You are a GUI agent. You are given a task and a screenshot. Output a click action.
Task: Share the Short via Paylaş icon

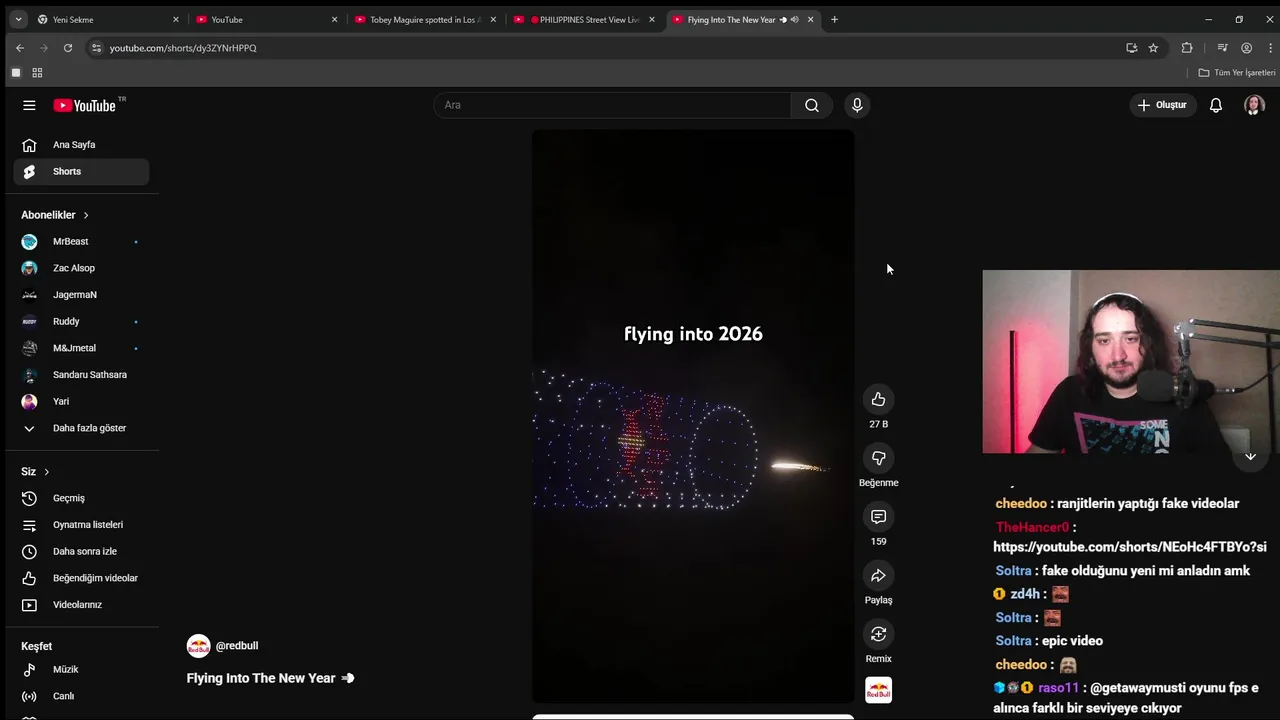tap(878, 575)
